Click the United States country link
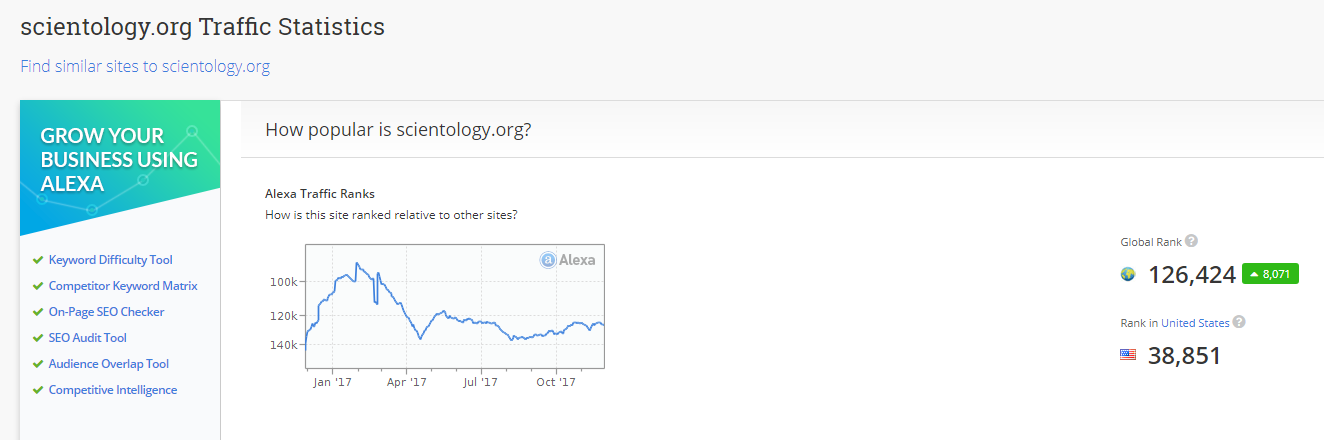The width and height of the screenshot is (1324, 440). tap(1195, 323)
